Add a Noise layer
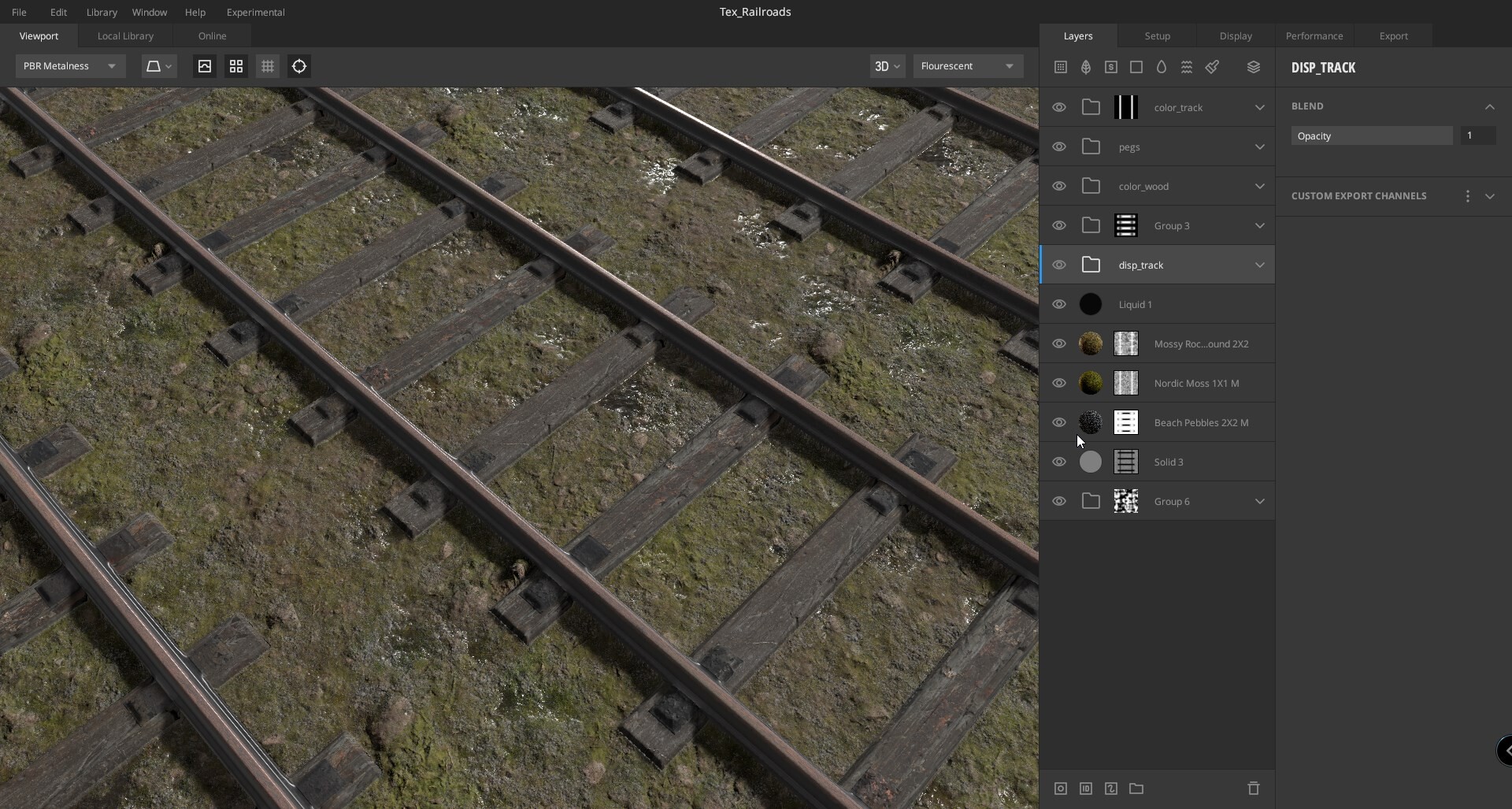 click(1187, 67)
